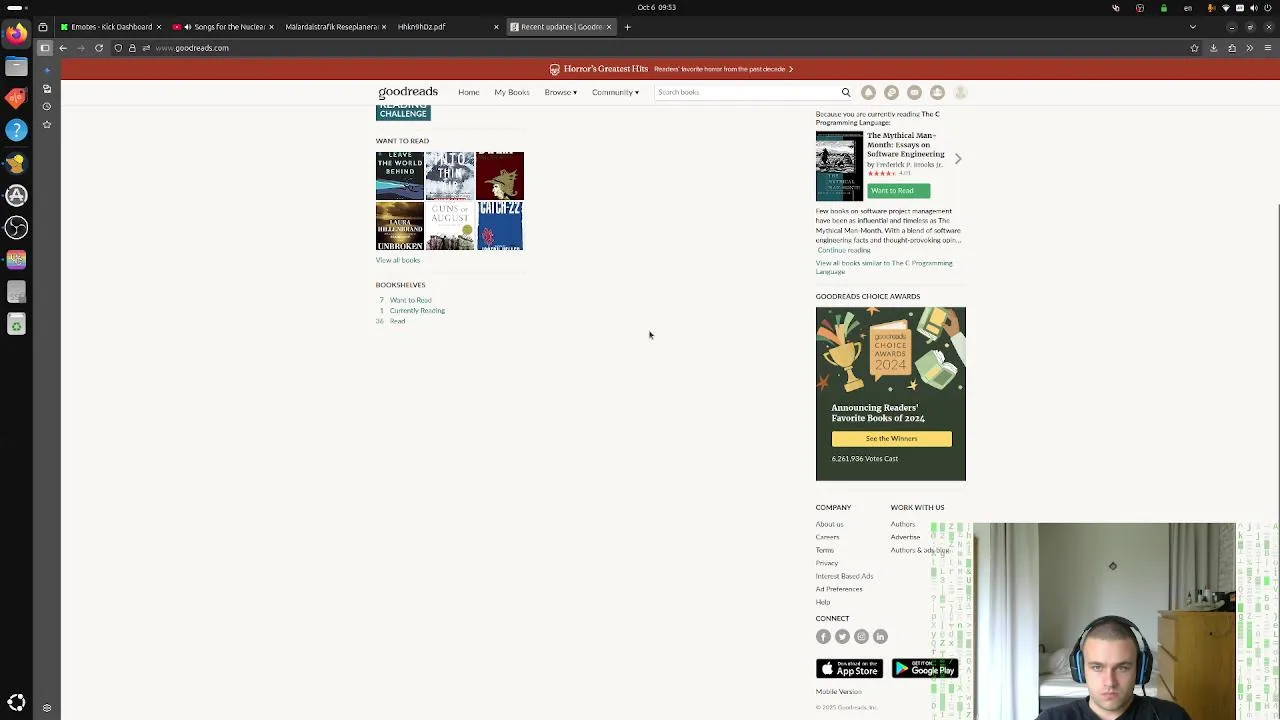Open the Goodreads discussions icon
1280x720 pixels.
coord(891,92)
